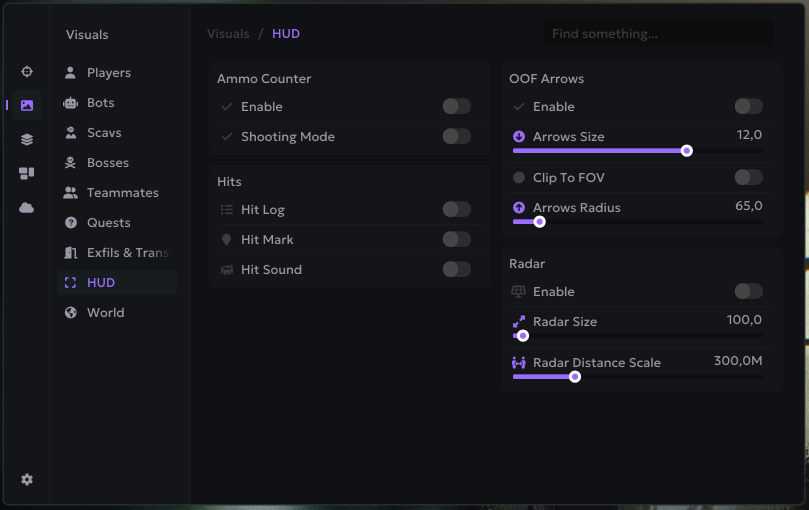Select the layers stack icon in left rail
Screen dimensions: 809x510
(x=27, y=139)
